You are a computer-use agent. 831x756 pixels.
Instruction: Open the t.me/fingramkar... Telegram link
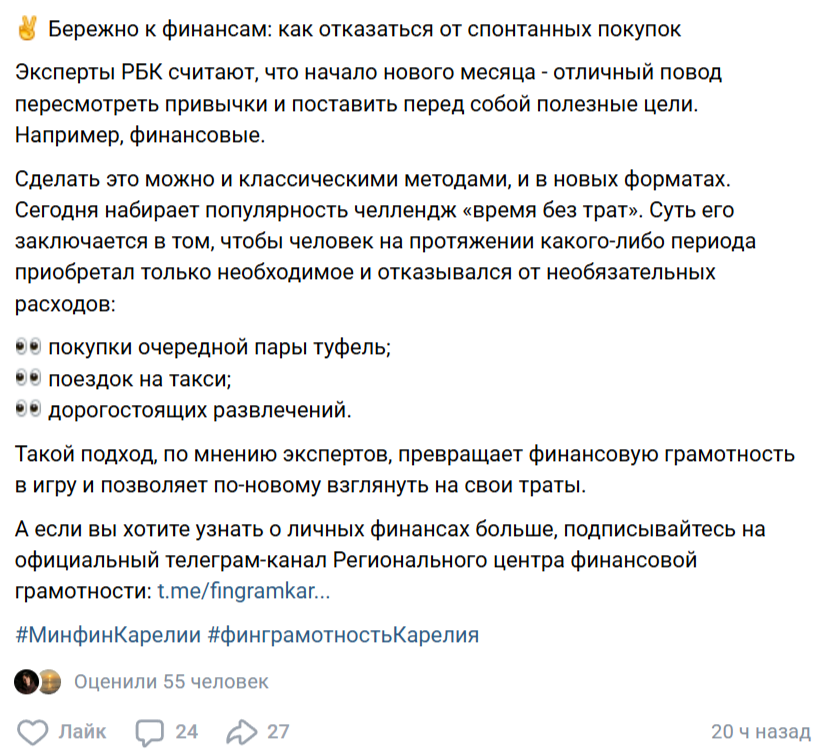click(244, 591)
